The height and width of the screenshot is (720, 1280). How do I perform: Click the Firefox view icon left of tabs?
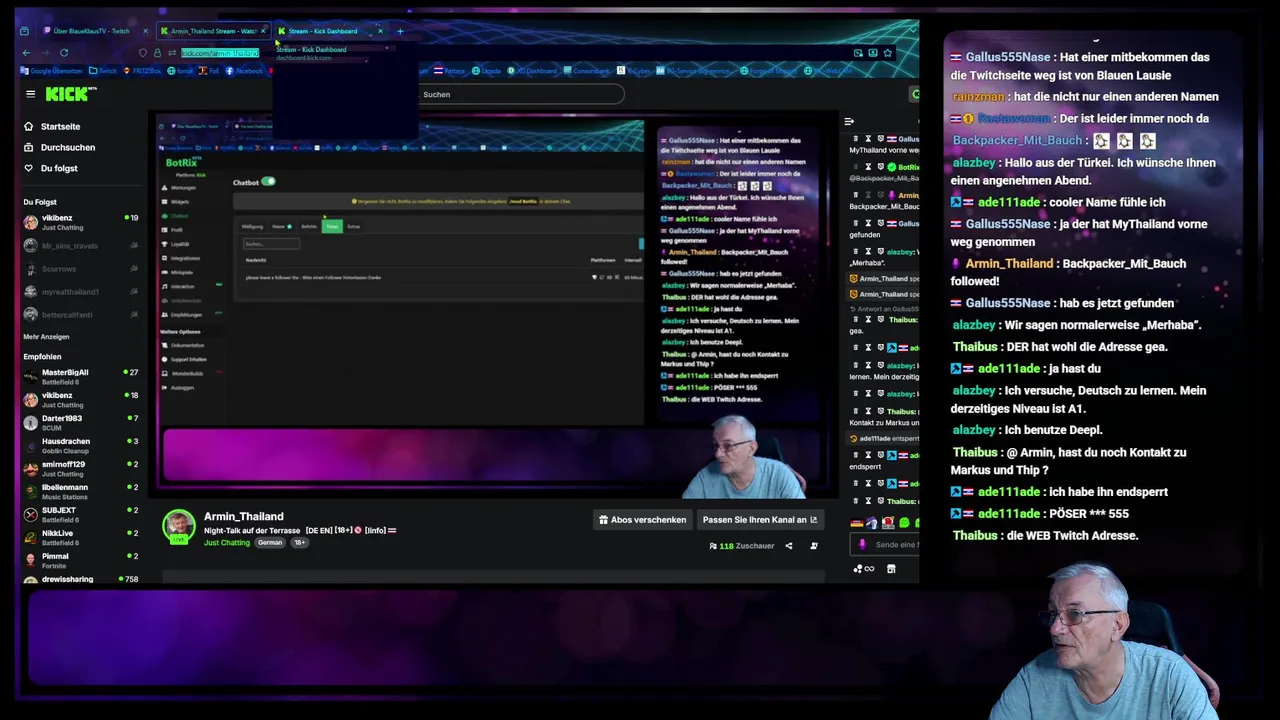tap(25, 31)
